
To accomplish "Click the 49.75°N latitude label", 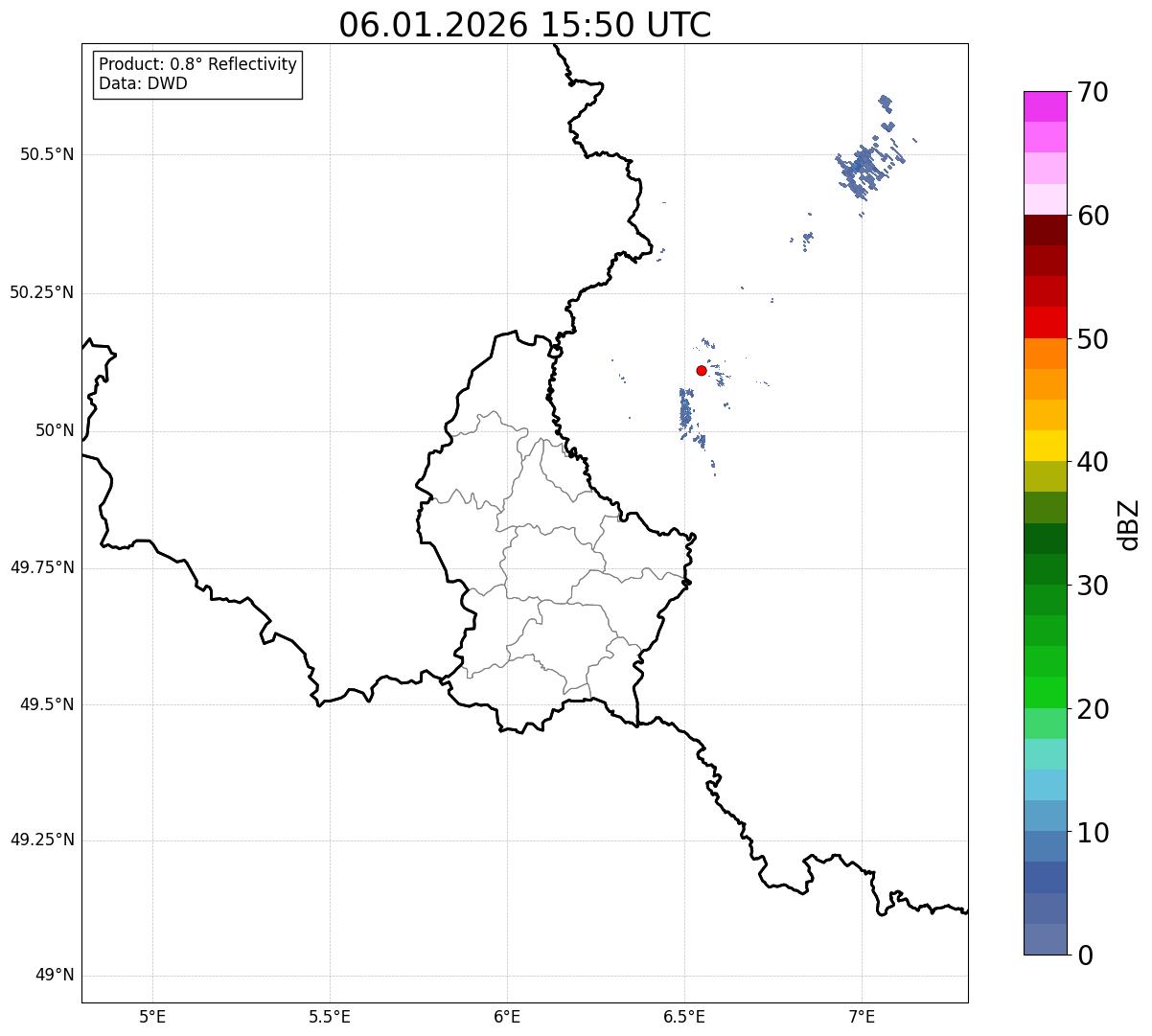I will click(42, 567).
